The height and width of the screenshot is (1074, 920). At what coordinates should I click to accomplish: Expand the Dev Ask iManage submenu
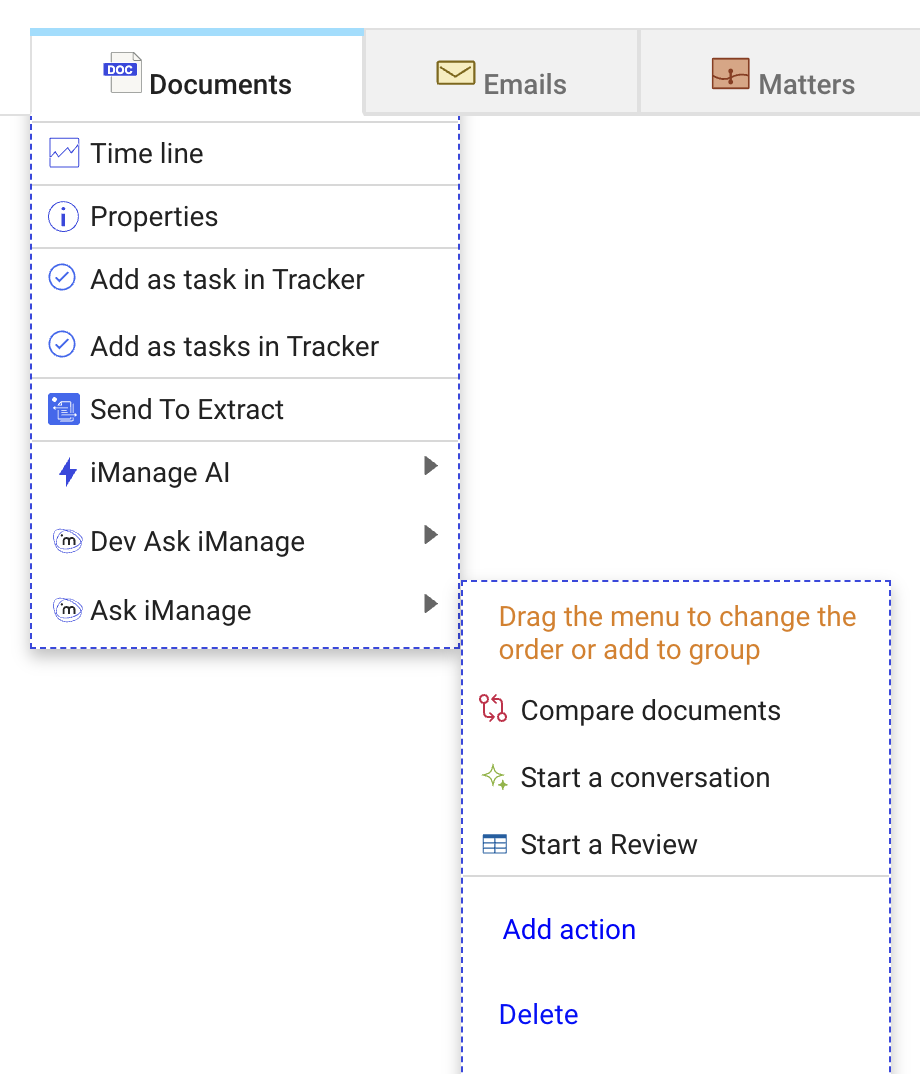(x=431, y=534)
